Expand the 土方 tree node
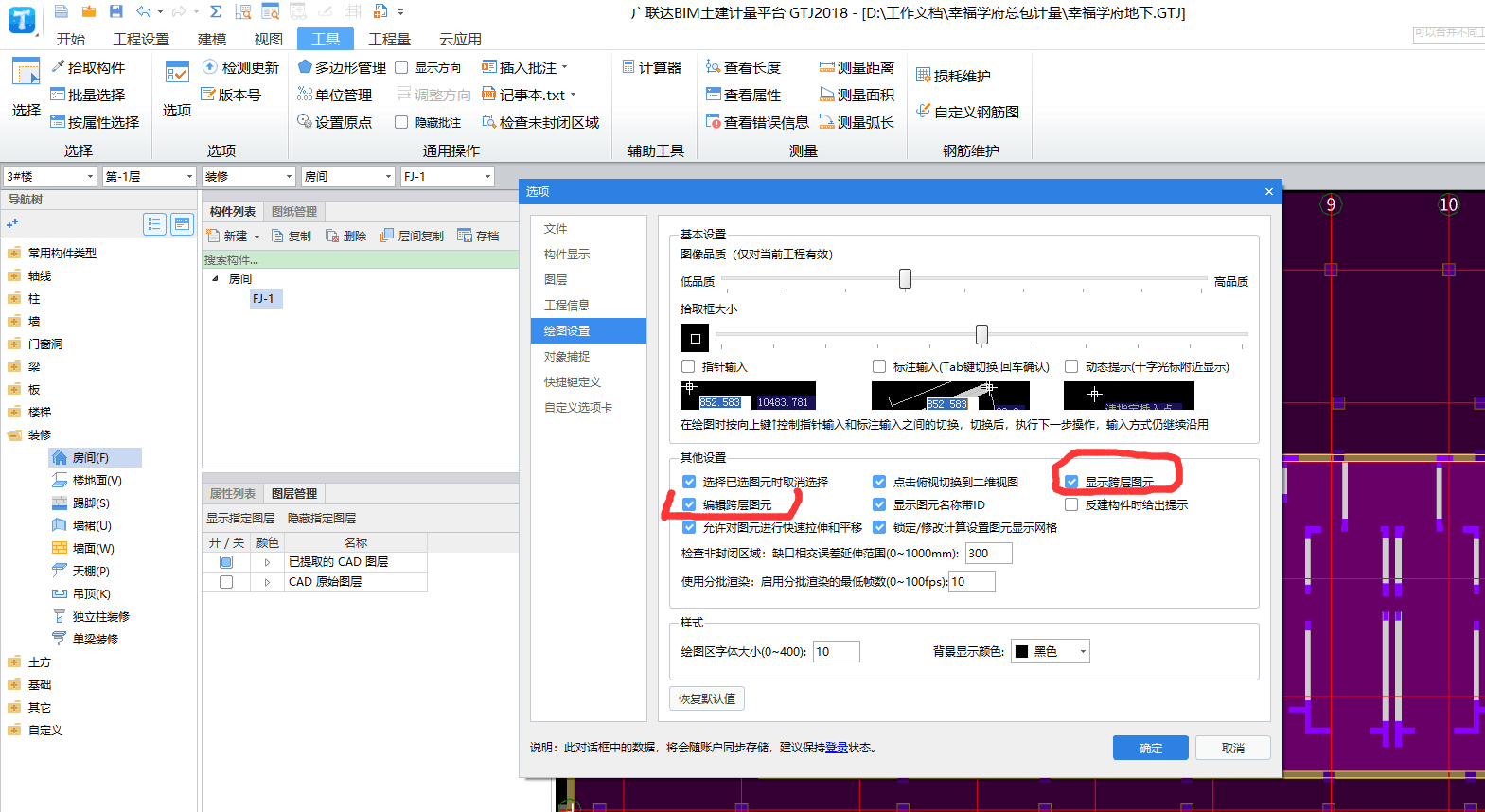This screenshot has width=1485, height=812. [x=13, y=662]
